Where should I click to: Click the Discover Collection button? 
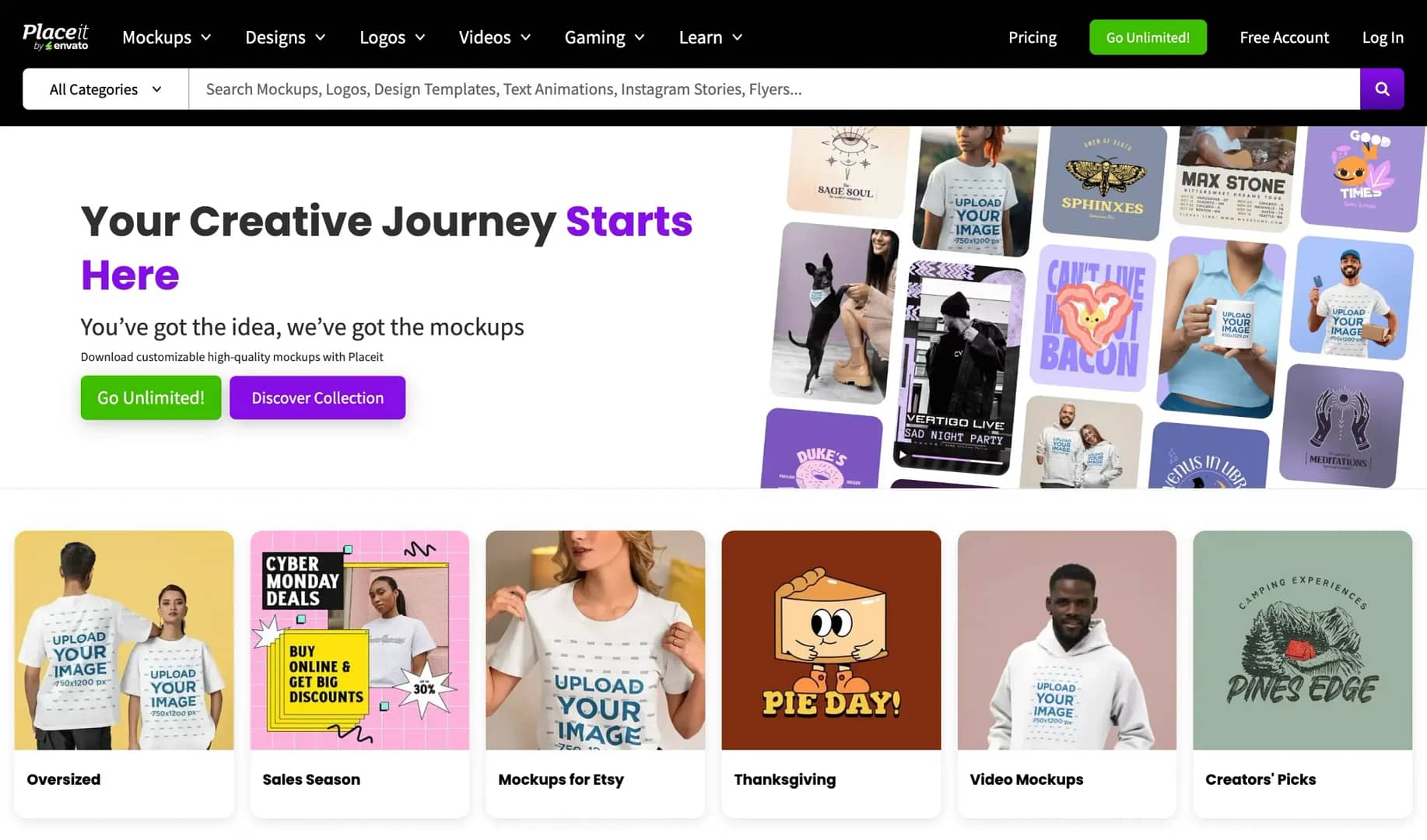tap(317, 397)
